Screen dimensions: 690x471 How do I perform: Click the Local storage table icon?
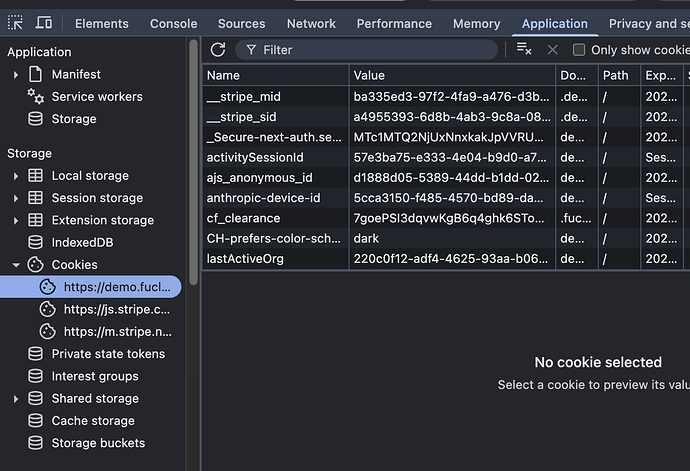tap(36, 175)
